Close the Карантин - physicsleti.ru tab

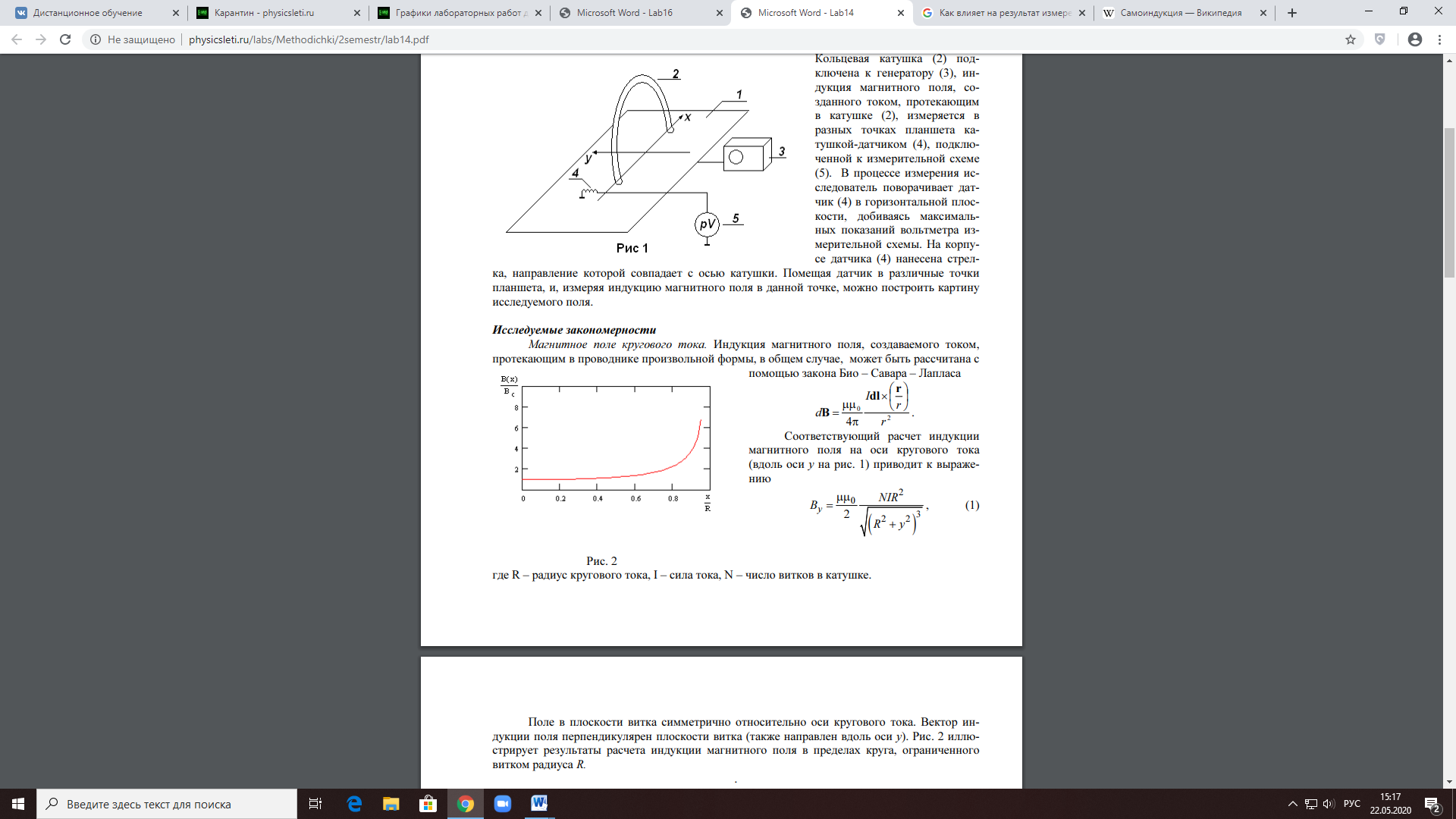pos(357,13)
